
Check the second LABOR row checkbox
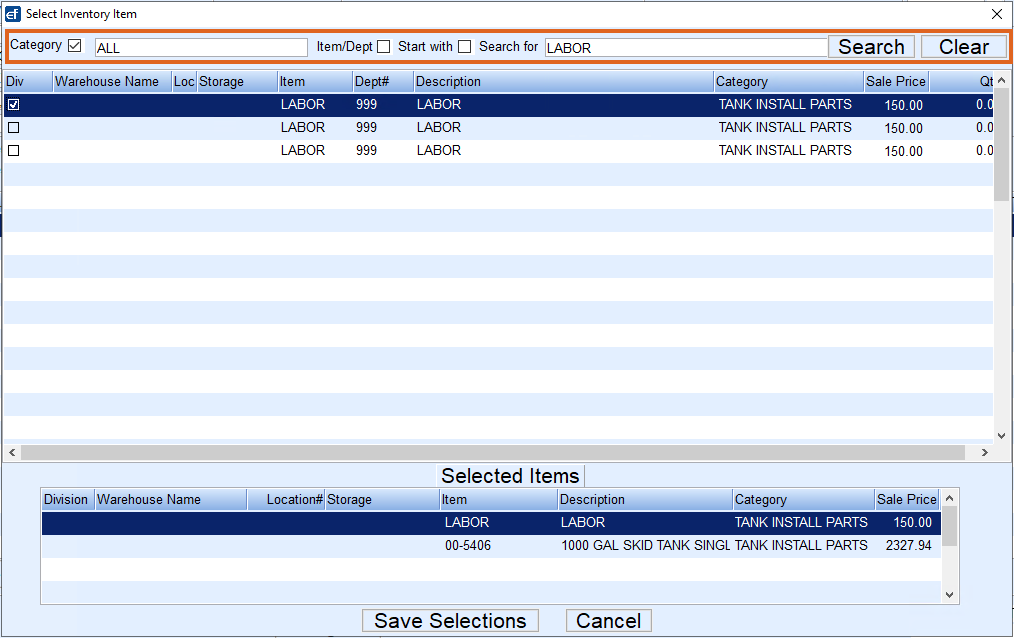point(14,127)
